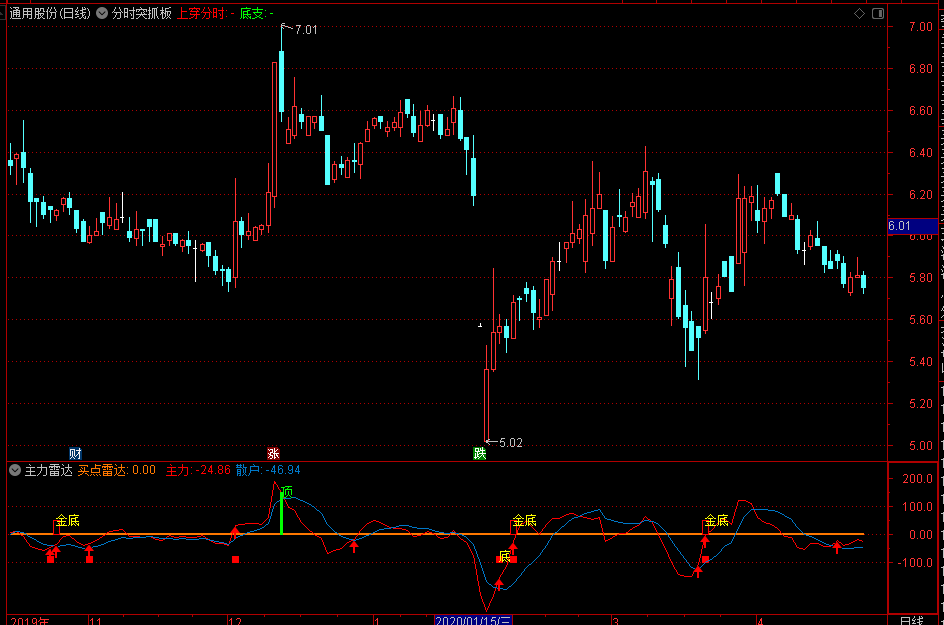
Task: Click the 财 info marker on the chart
Action: point(75,453)
